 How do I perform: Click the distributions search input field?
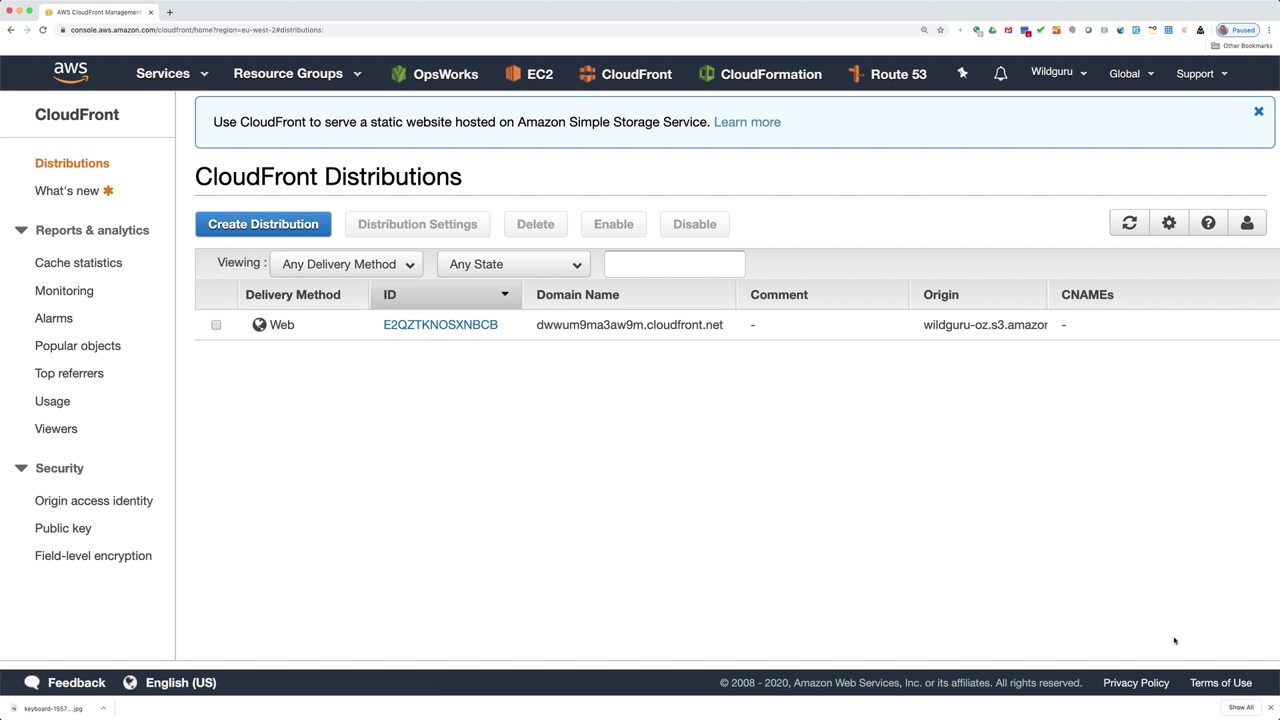click(674, 263)
